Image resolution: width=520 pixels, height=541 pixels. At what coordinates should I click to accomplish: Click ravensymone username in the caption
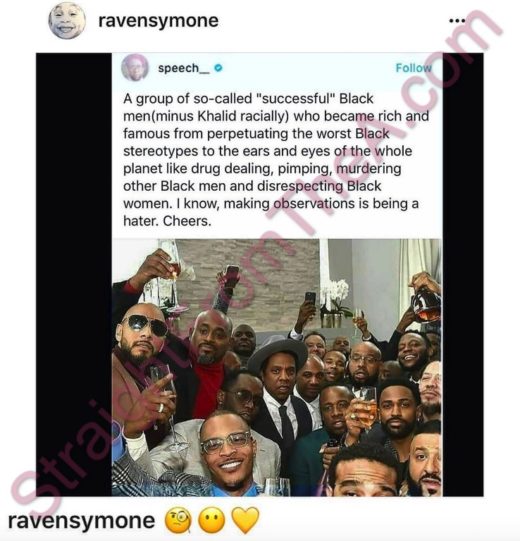click(x=81, y=521)
